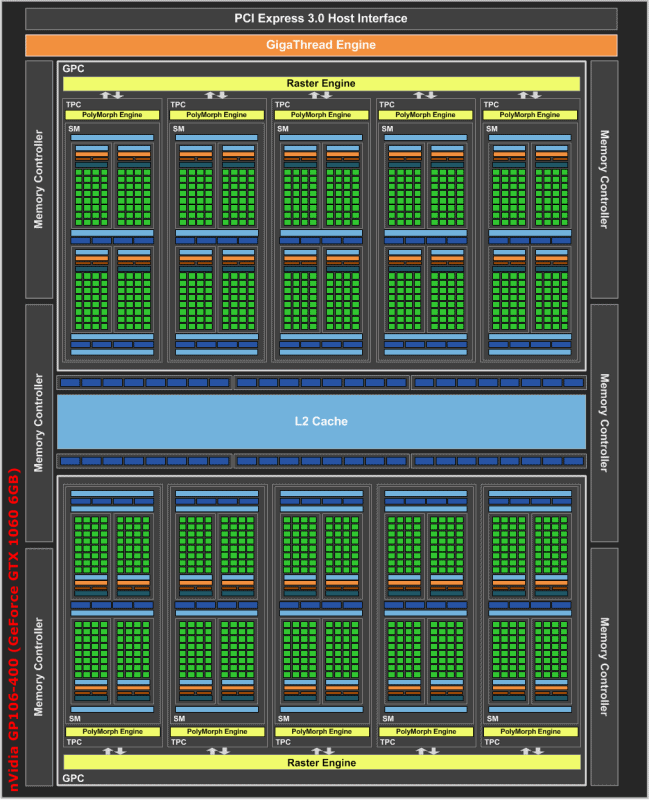The width and height of the screenshot is (649, 800).
Task: Click the rightmost PolyMorph Engine in top row
Action: (x=529, y=116)
